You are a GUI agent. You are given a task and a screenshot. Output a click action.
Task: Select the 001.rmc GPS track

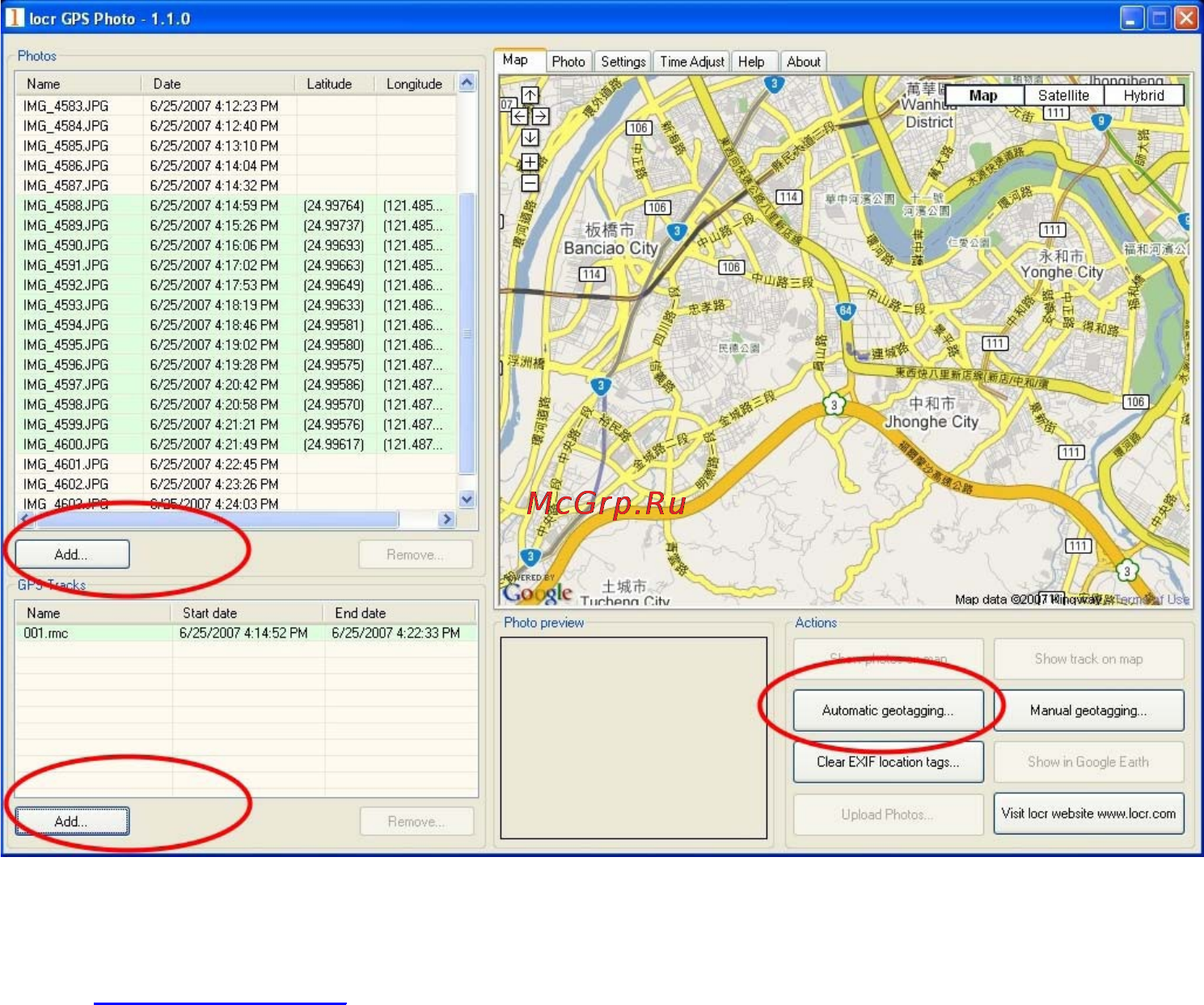point(247,633)
